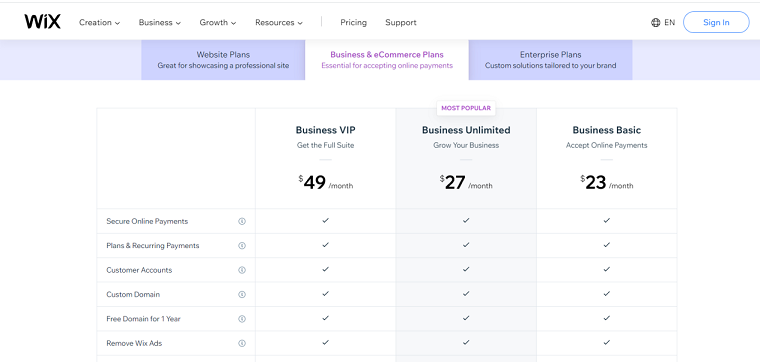This screenshot has width=760, height=362.
Task: Click Business VIP checkmark for Secure Online Payments
Action: pos(326,220)
